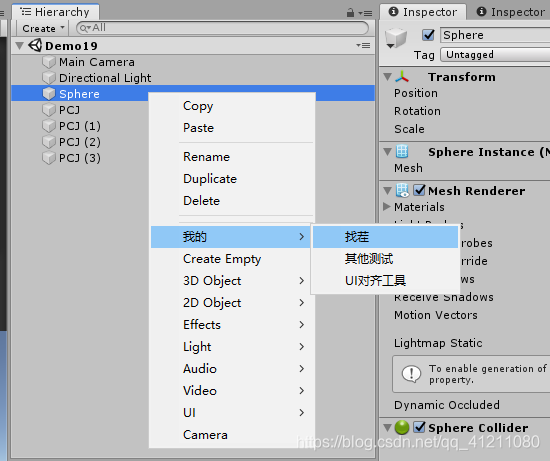Select 其他测试 in the submenu

pyautogui.click(x=385, y=259)
